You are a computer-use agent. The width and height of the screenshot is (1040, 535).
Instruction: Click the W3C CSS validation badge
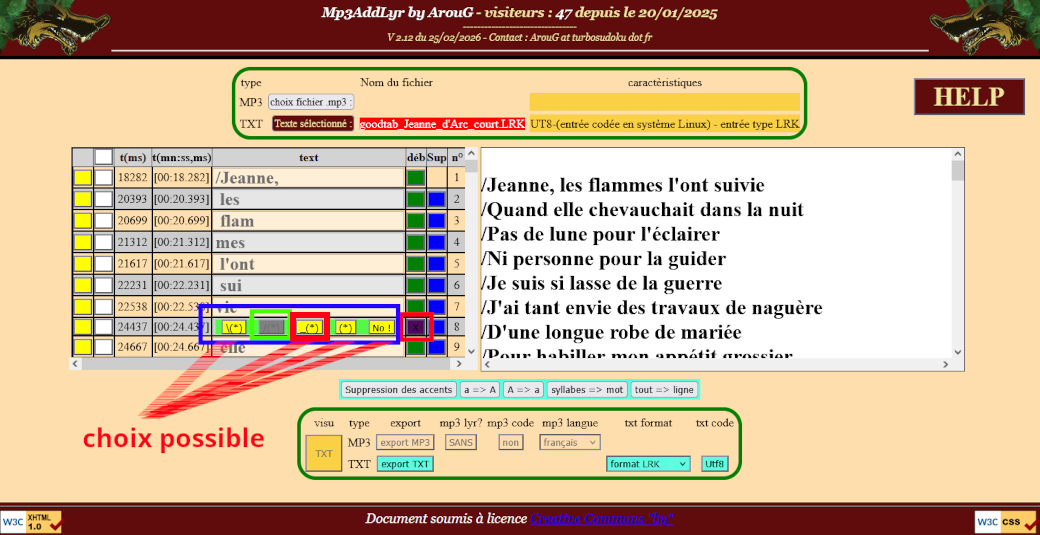tap(1007, 521)
